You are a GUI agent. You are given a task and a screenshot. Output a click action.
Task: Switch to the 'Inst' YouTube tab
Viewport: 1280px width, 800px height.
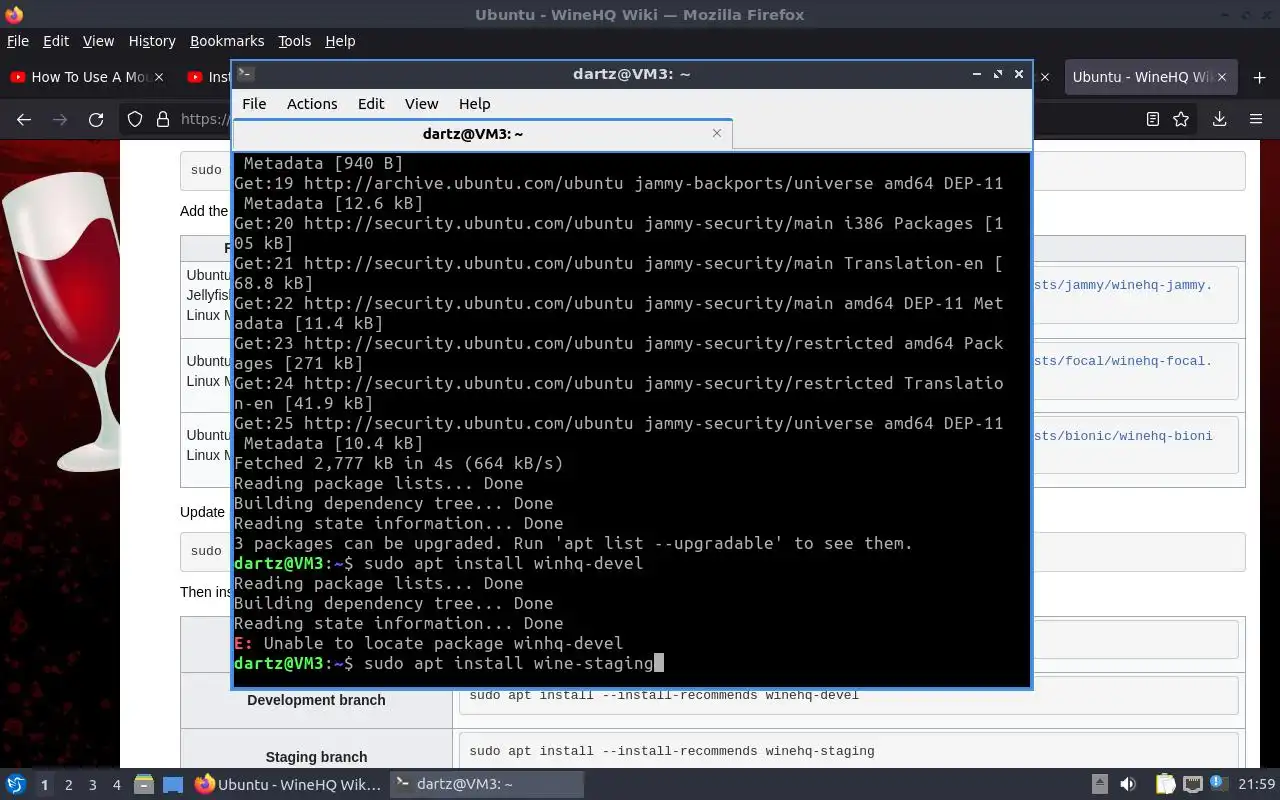(x=208, y=77)
